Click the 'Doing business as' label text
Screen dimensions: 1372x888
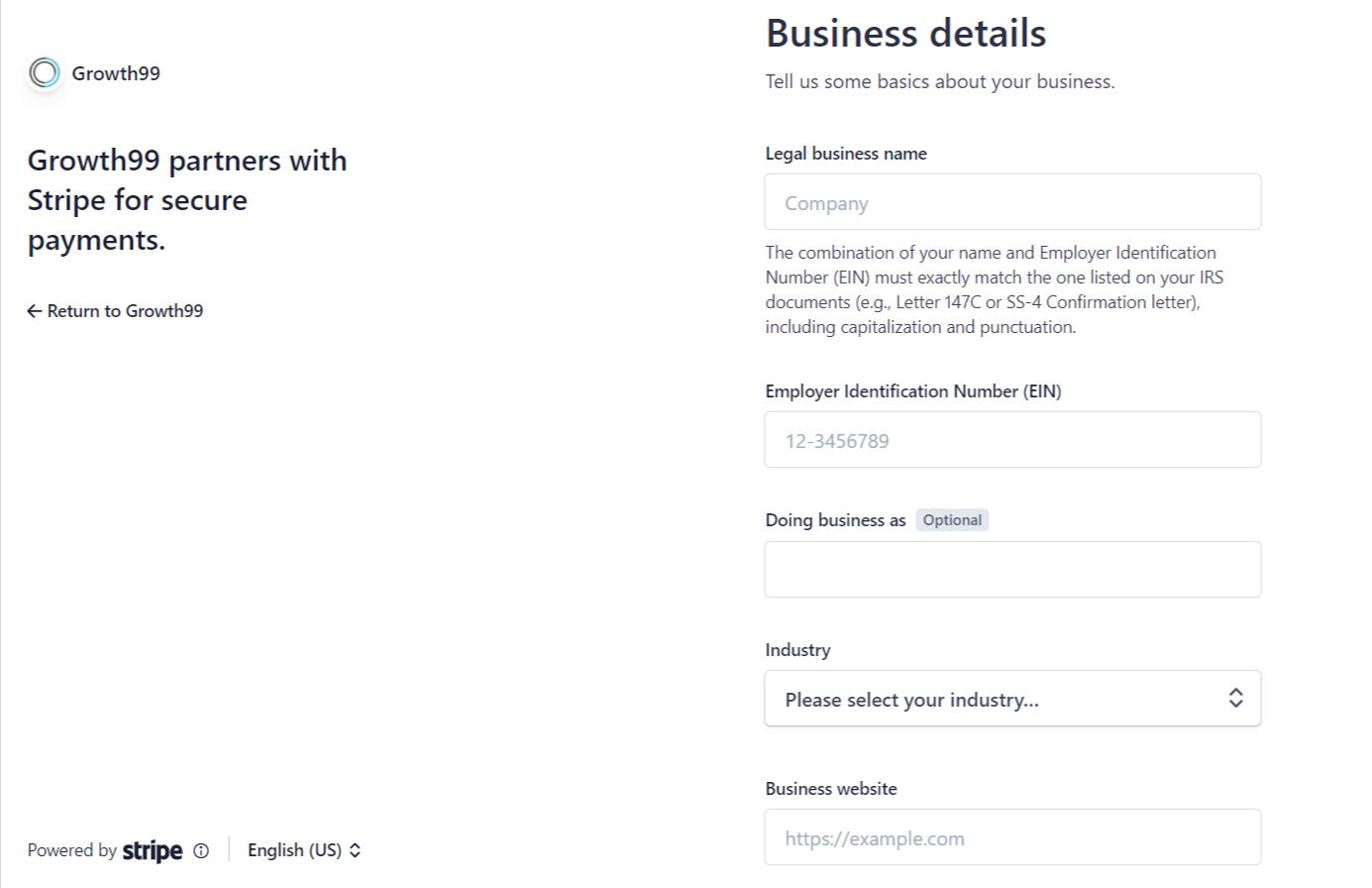[x=835, y=520]
